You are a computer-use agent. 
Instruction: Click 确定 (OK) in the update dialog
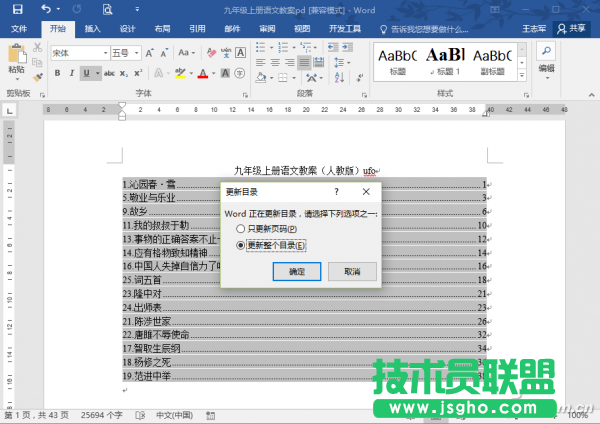pyautogui.click(x=297, y=272)
